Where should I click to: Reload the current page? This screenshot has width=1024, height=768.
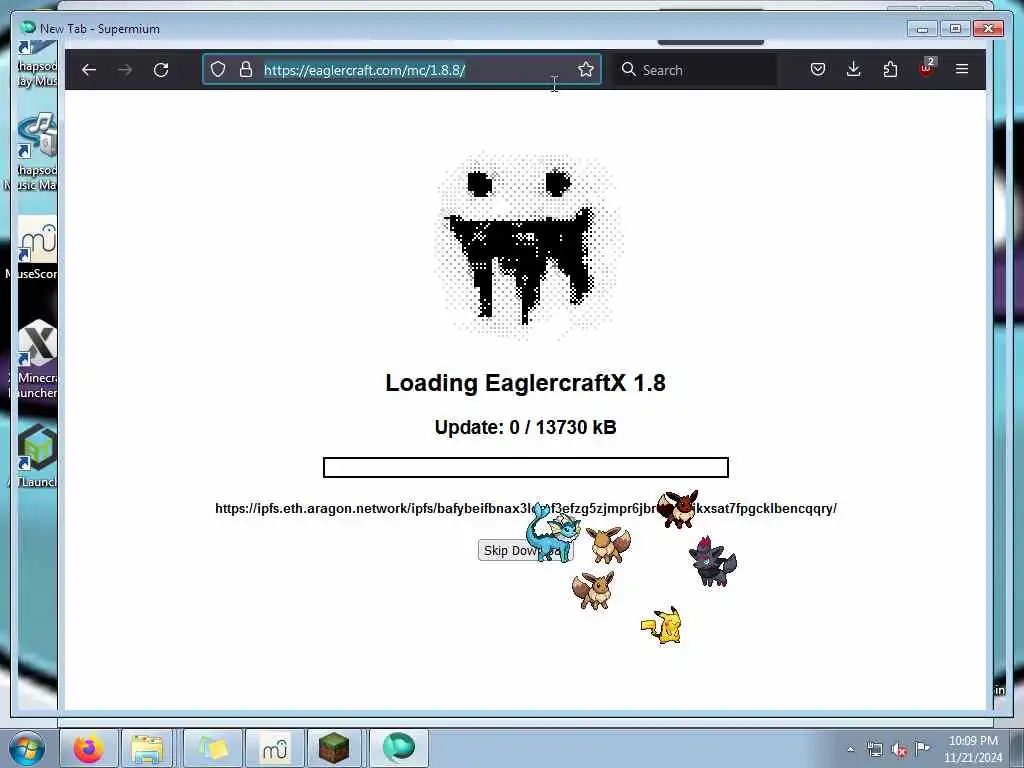click(161, 70)
